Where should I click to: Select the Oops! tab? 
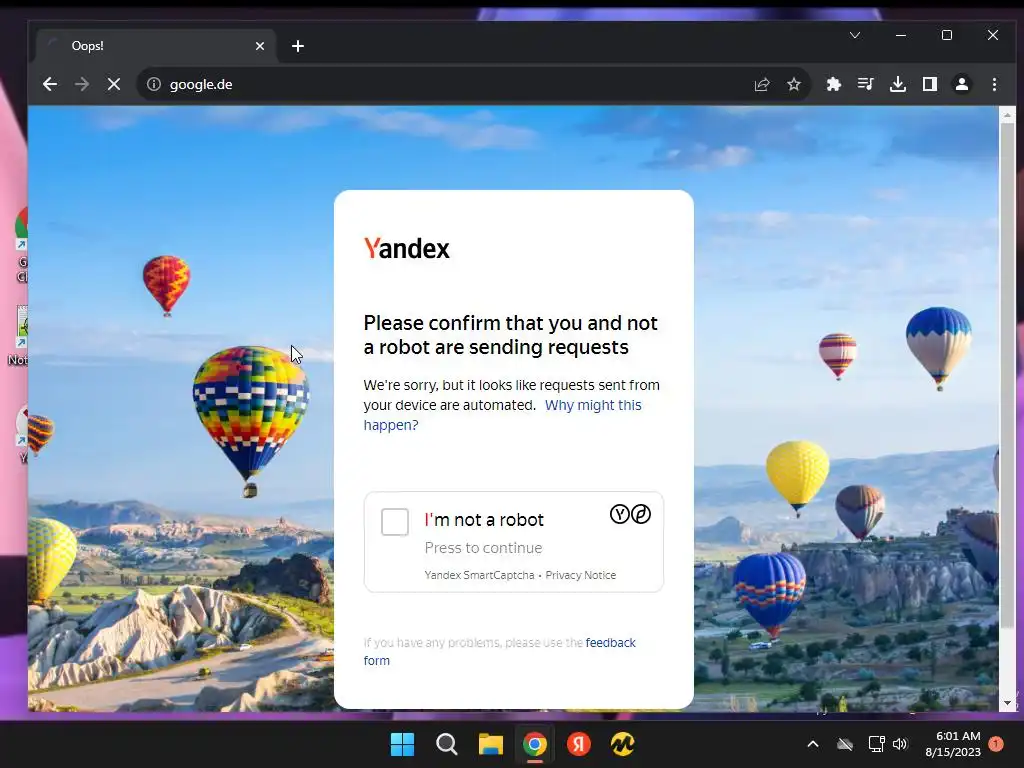click(157, 46)
